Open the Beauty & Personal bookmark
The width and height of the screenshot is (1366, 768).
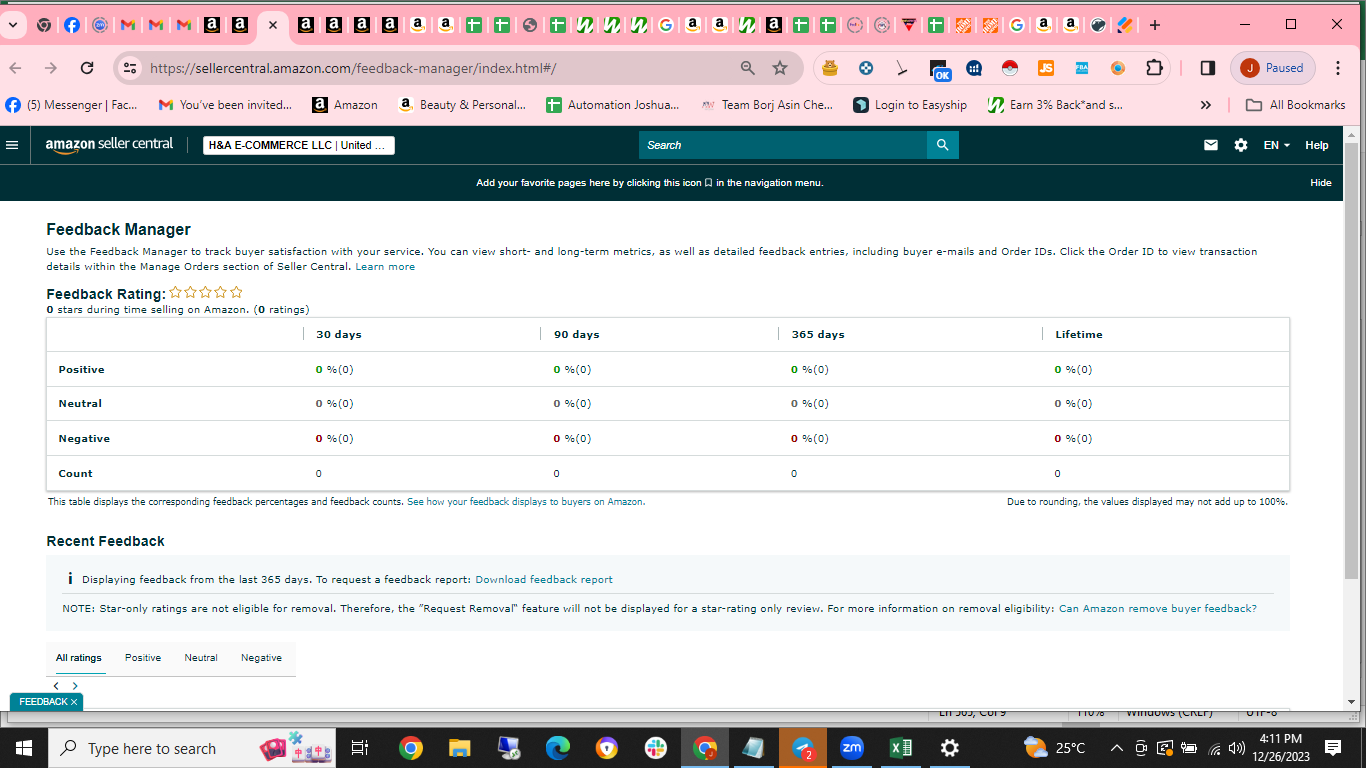coord(462,104)
